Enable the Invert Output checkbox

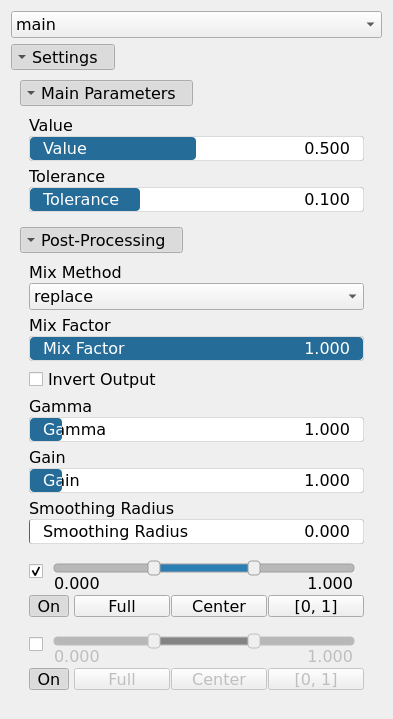tap(36, 379)
